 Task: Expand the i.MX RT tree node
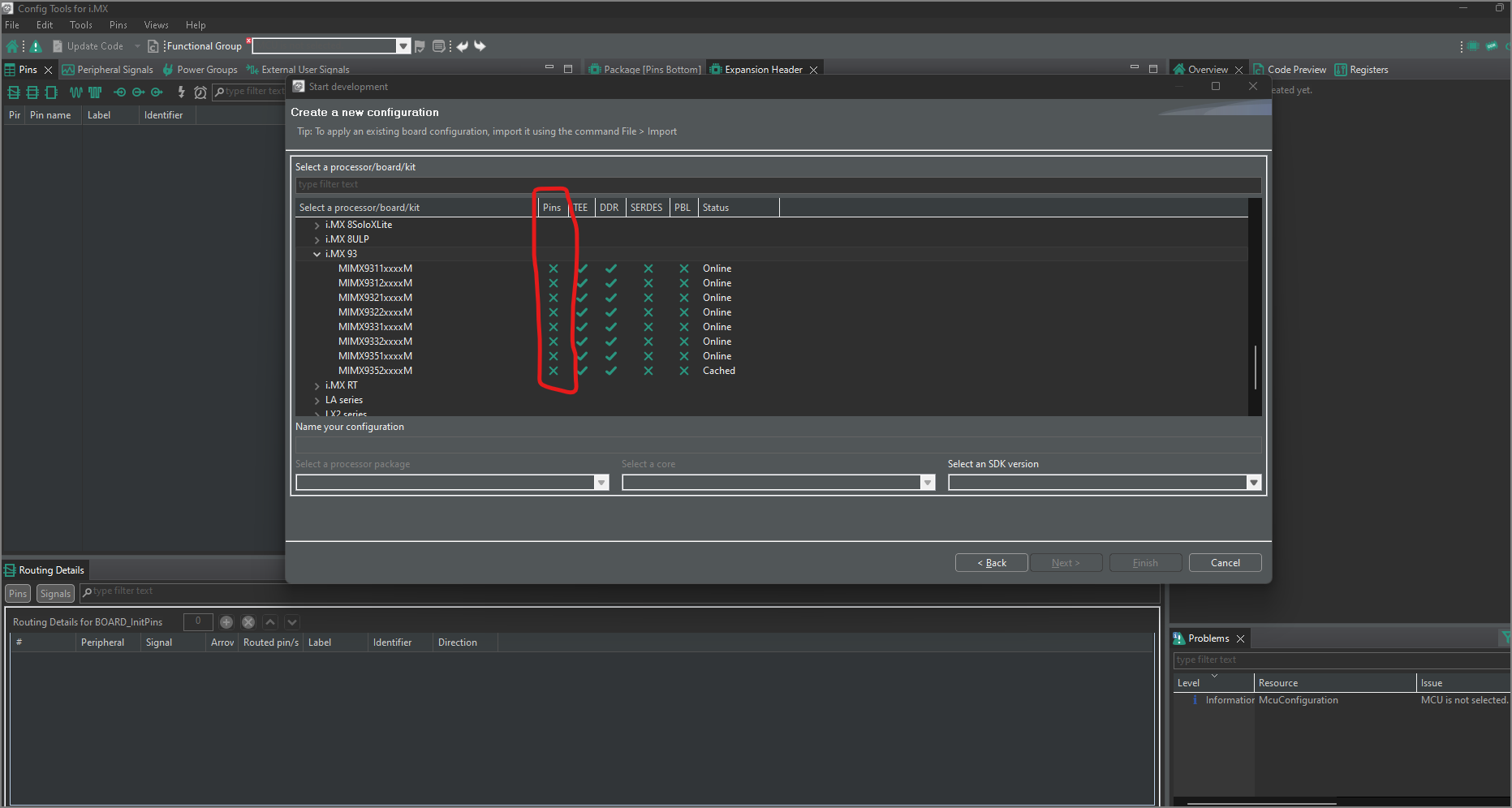click(x=317, y=385)
